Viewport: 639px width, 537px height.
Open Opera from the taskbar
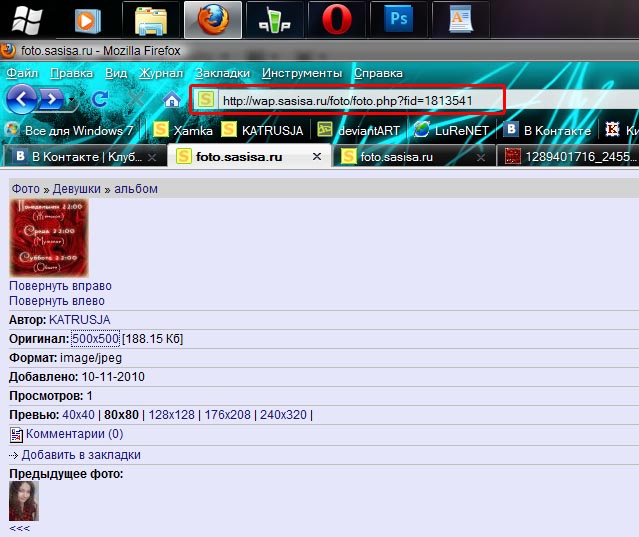pyautogui.click(x=335, y=19)
